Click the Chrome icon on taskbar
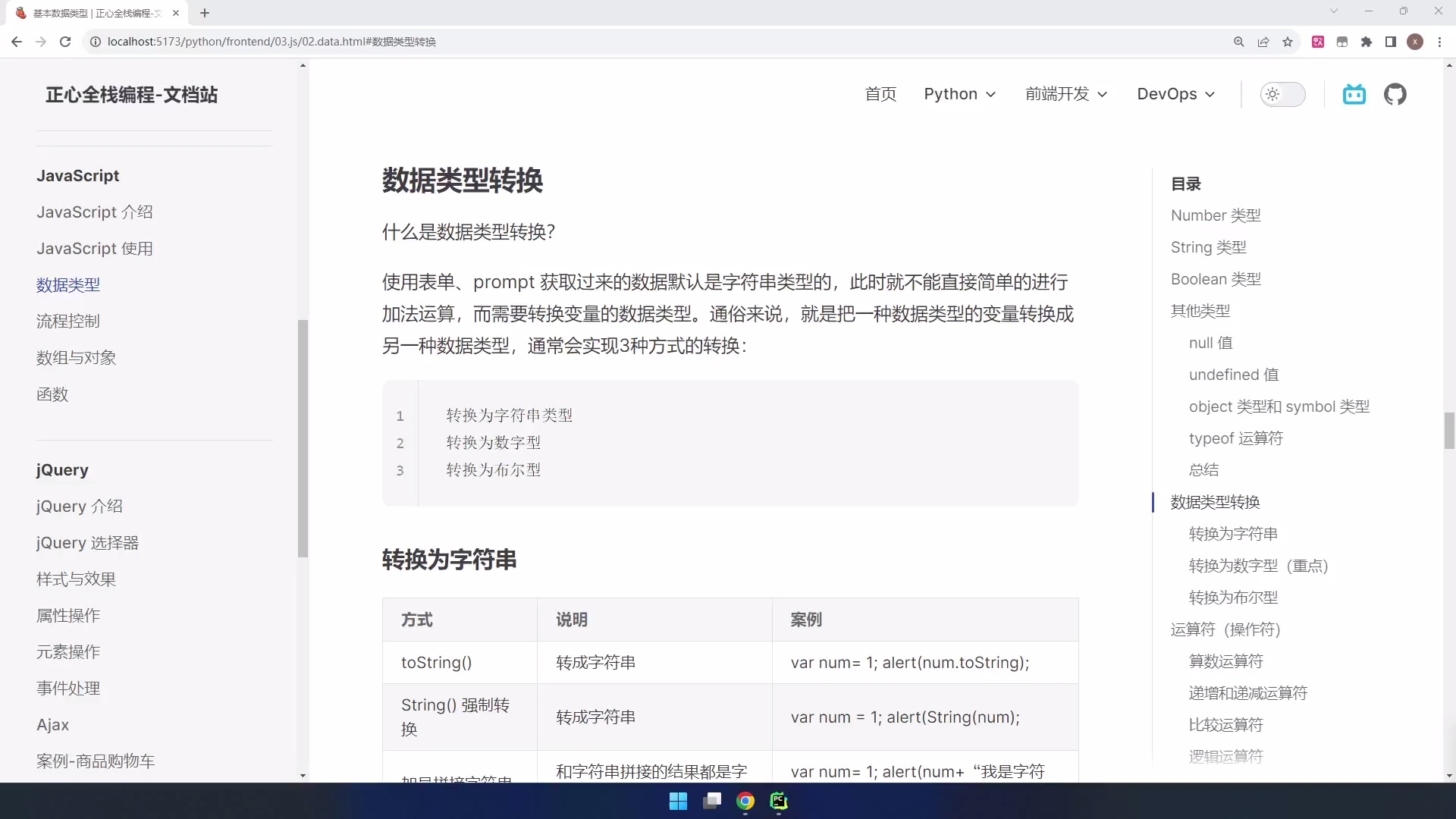Viewport: 1456px width, 819px height. point(745,801)
